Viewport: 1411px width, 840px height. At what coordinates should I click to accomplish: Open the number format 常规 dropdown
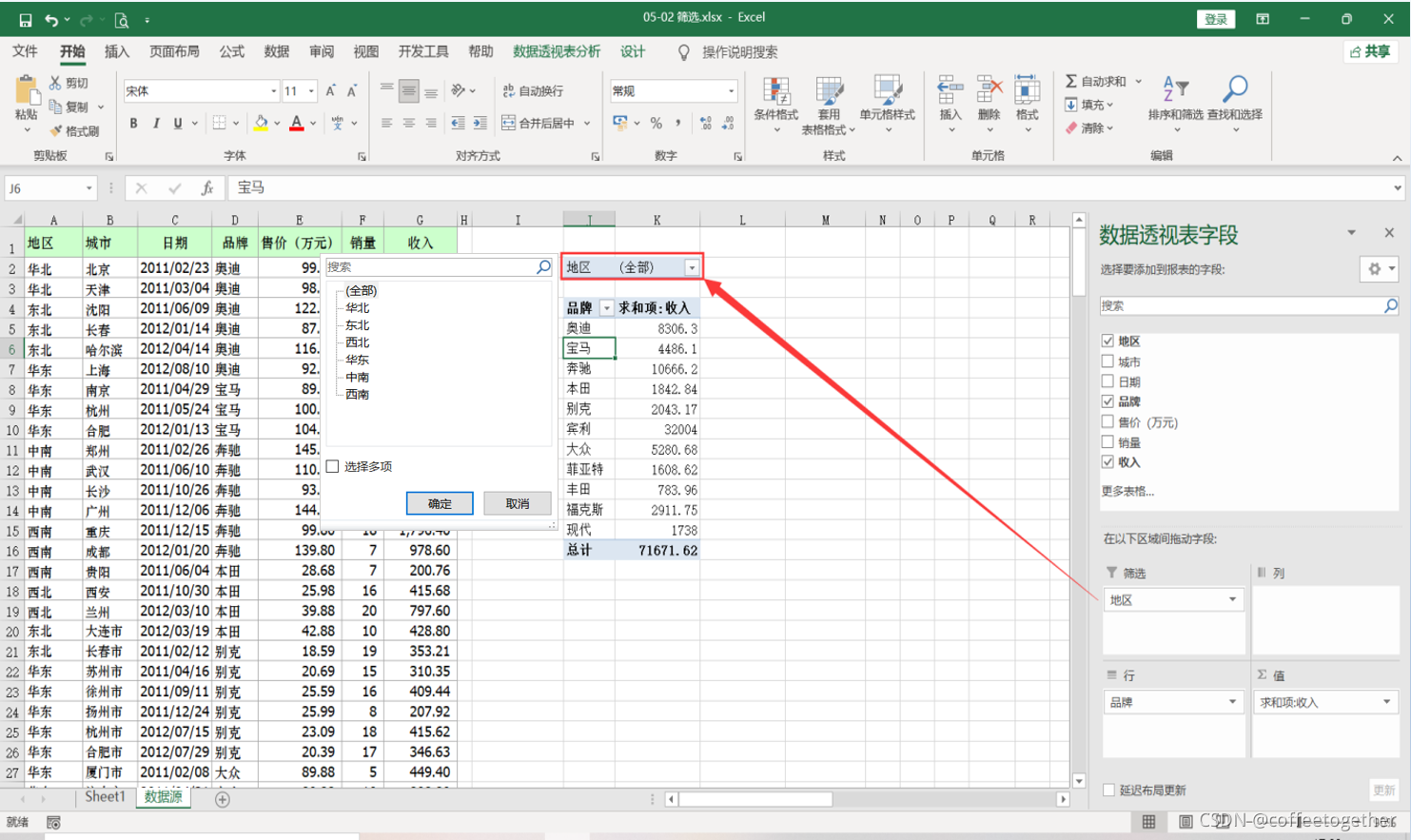point(732,91)
